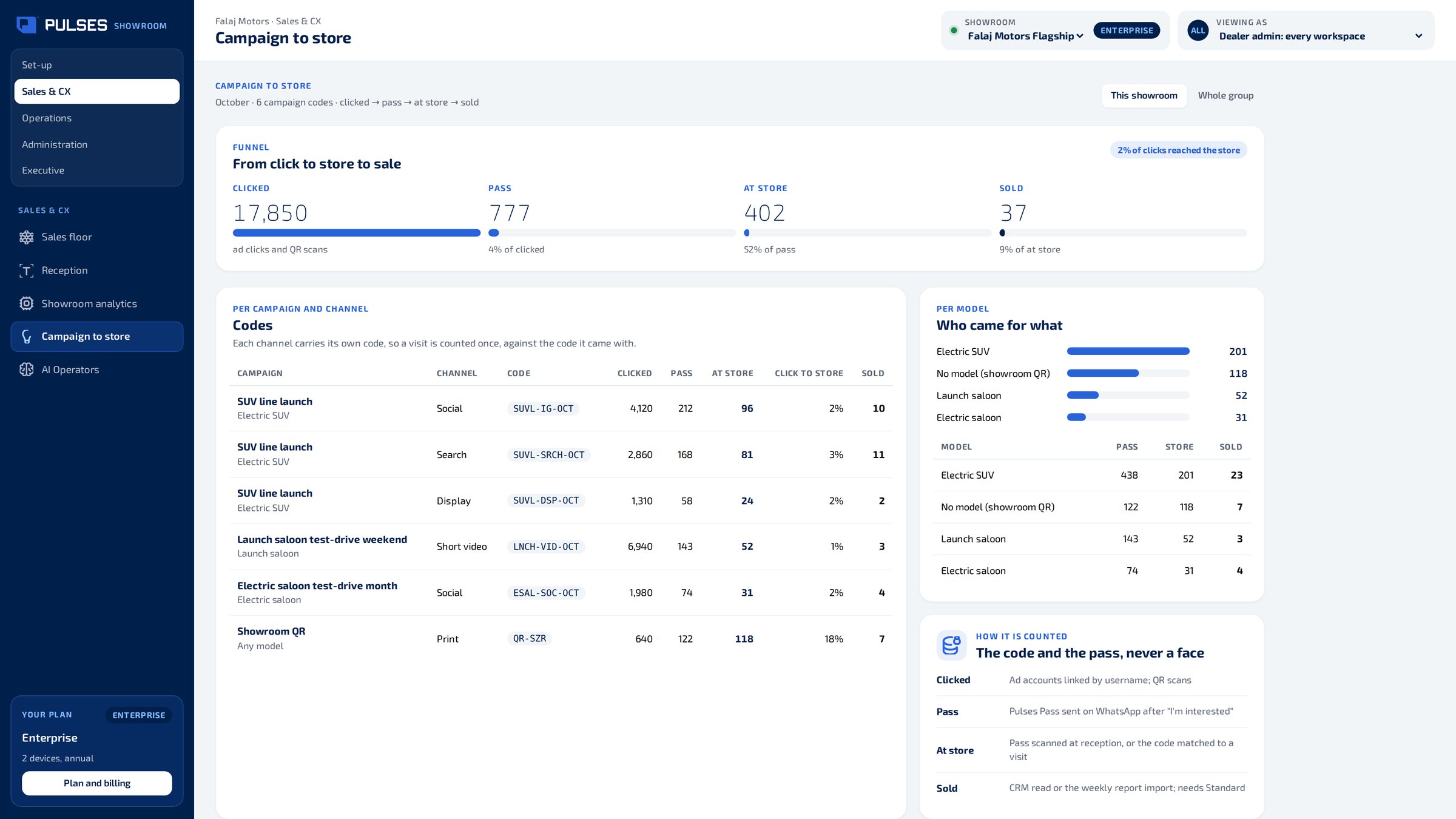Click the Electric SUV model bar
Screen dimensions: 1456x819
[1128, 351]
